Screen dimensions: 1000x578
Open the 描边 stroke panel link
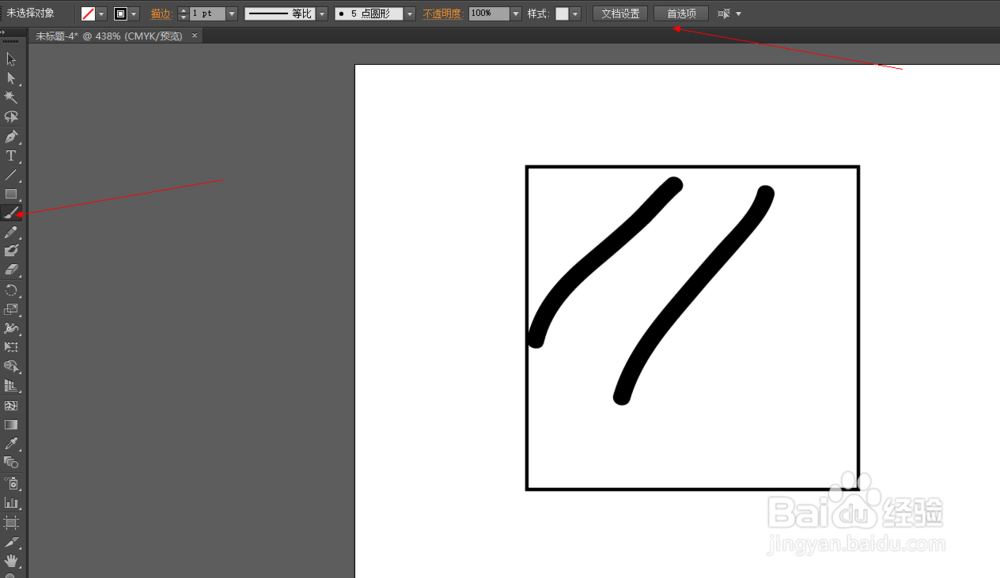pos(161,13)
